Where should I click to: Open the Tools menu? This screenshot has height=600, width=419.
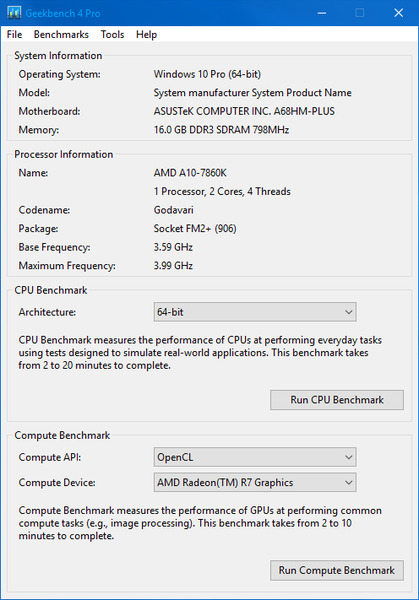[x=112, y=34]
